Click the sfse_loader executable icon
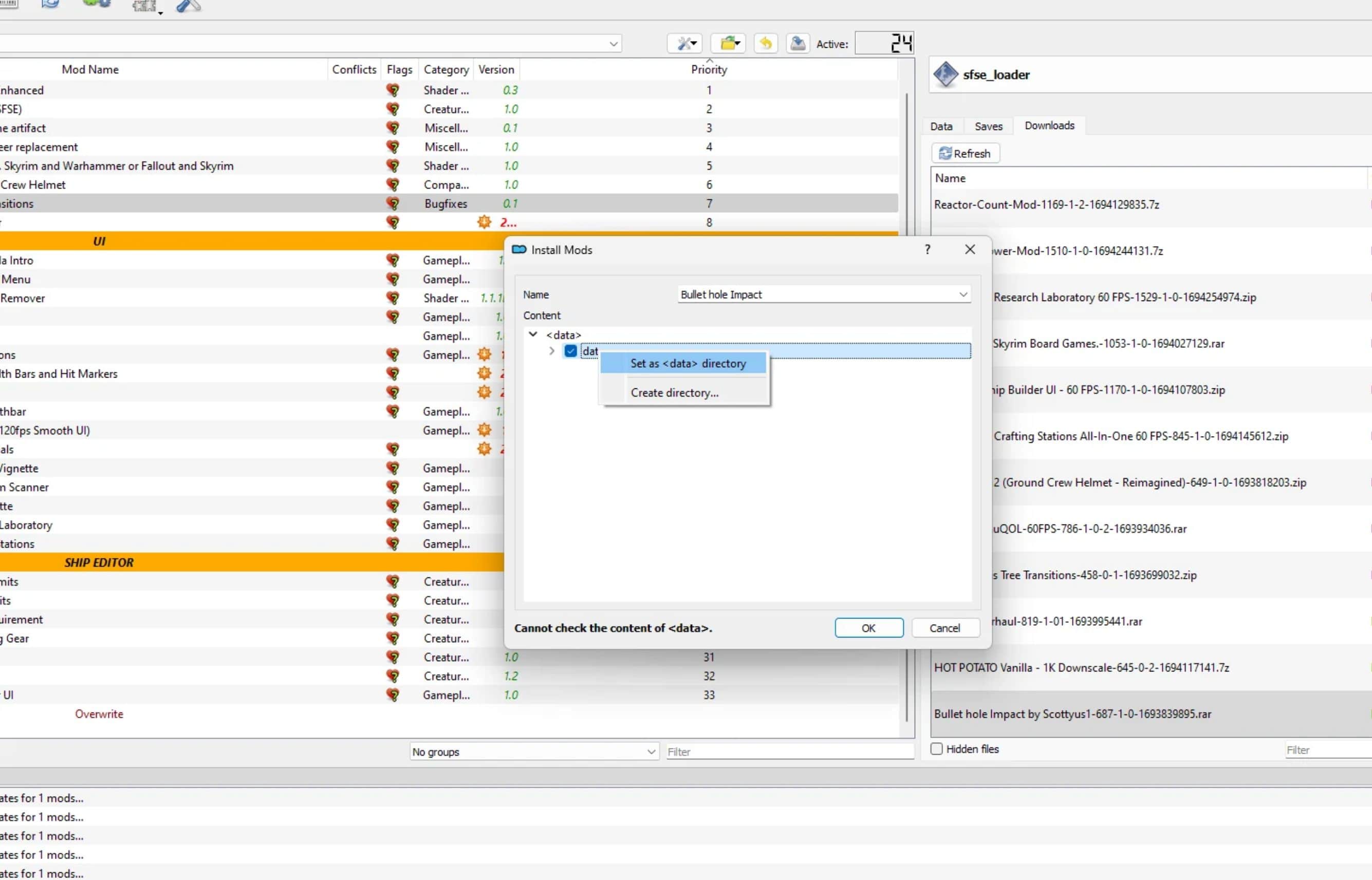1372x880 pixels. click(x=945, y=74)
